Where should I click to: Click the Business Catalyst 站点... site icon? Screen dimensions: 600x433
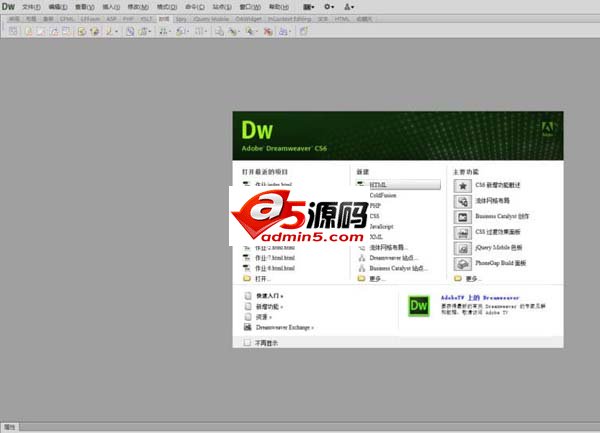pyautogui.click(x=362, y=268)
